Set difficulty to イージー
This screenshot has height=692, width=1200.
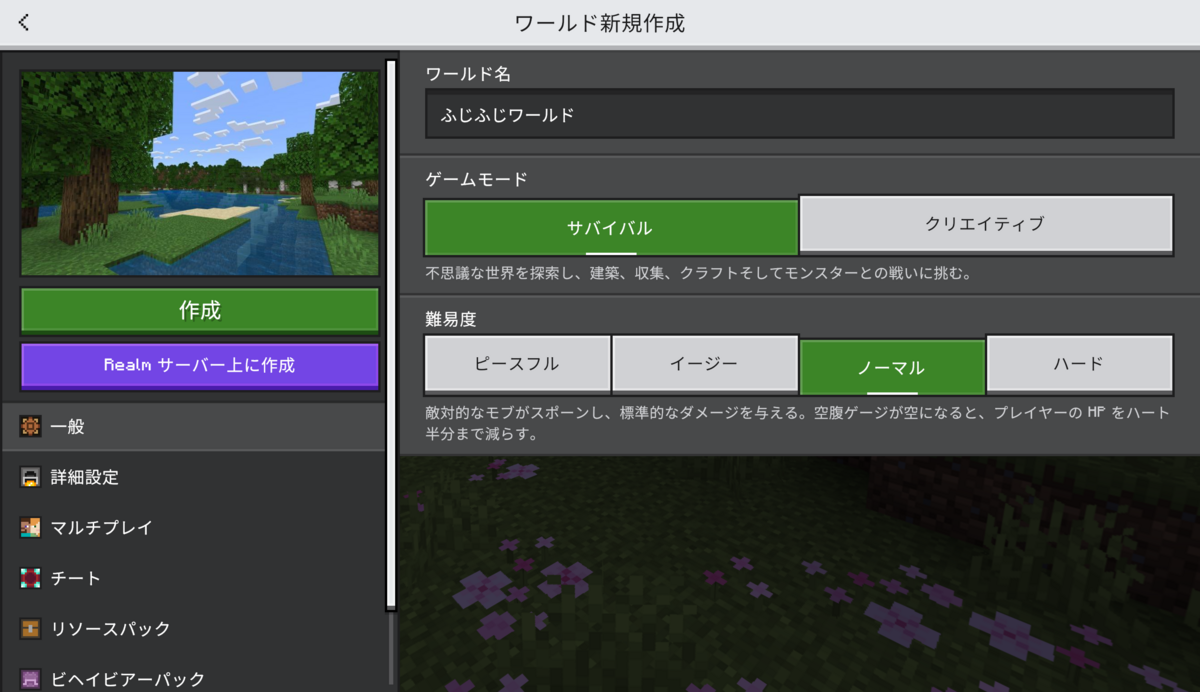(704, 364)
